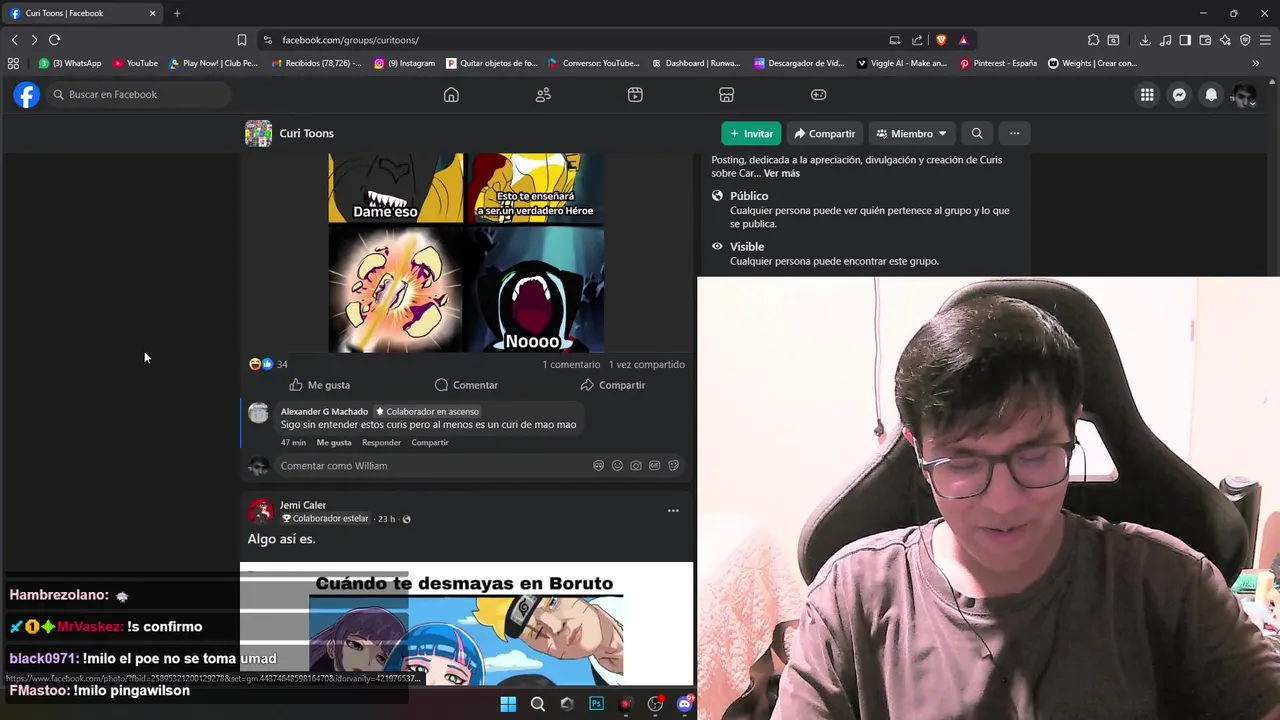This screenshot has width=1280, height=720.
Task: Click the Facebook logo icon
Action: tap(27, 94)
